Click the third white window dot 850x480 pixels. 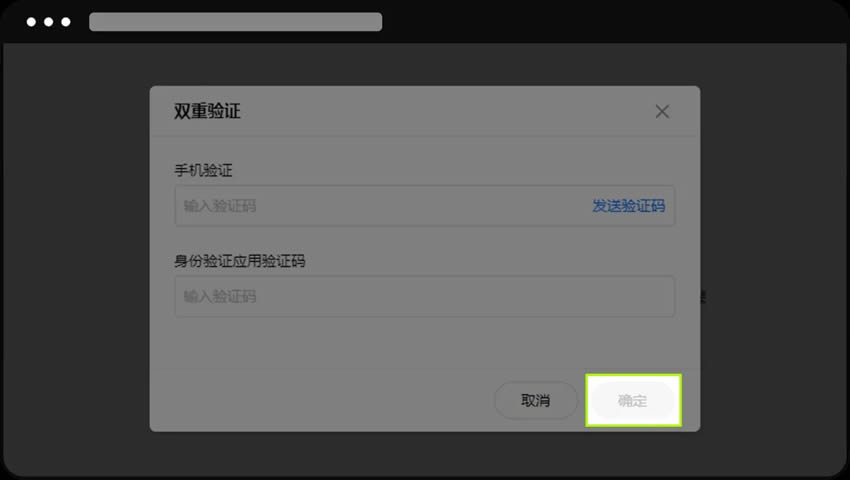click(66, 22)
